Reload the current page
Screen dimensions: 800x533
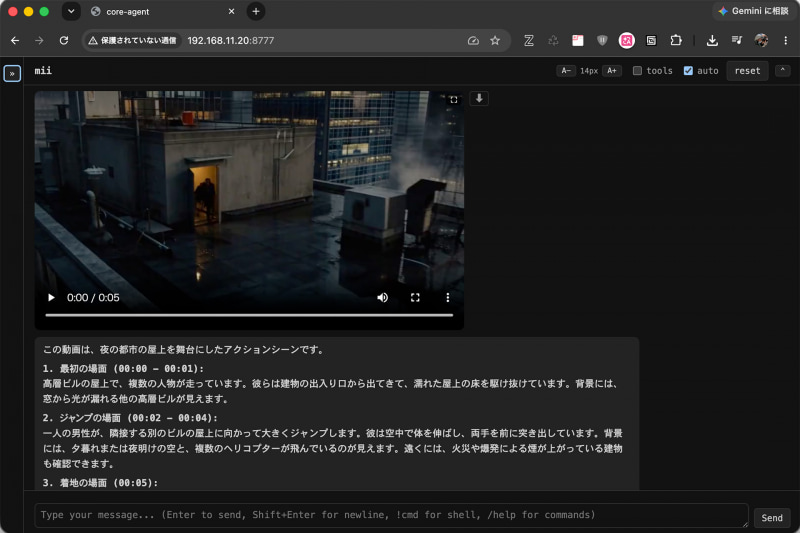(x=64, y=40)
